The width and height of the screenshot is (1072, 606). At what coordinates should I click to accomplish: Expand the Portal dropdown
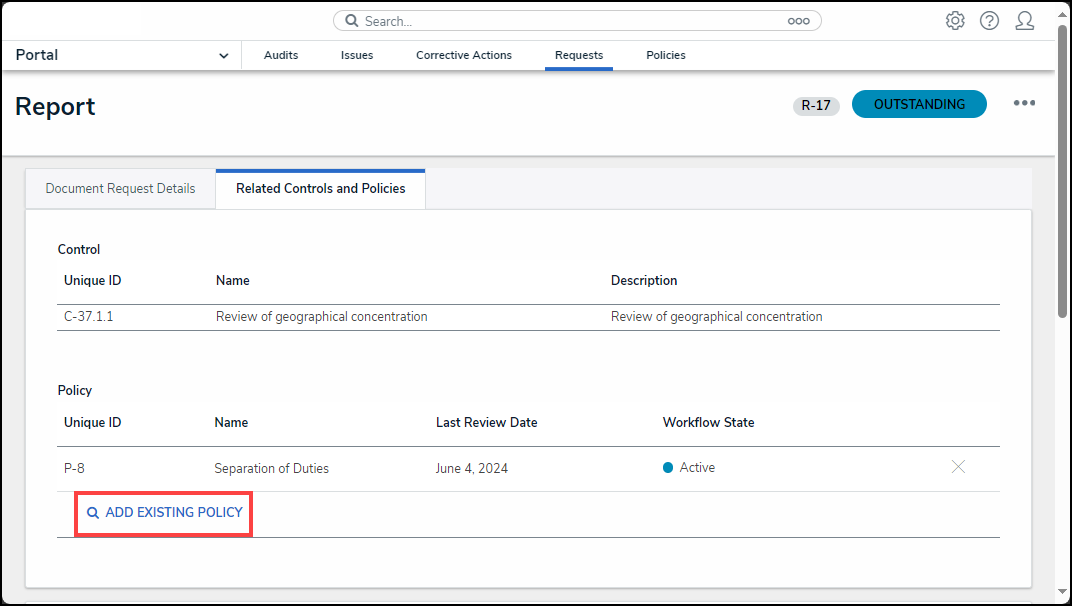click(x=223, y=56)
